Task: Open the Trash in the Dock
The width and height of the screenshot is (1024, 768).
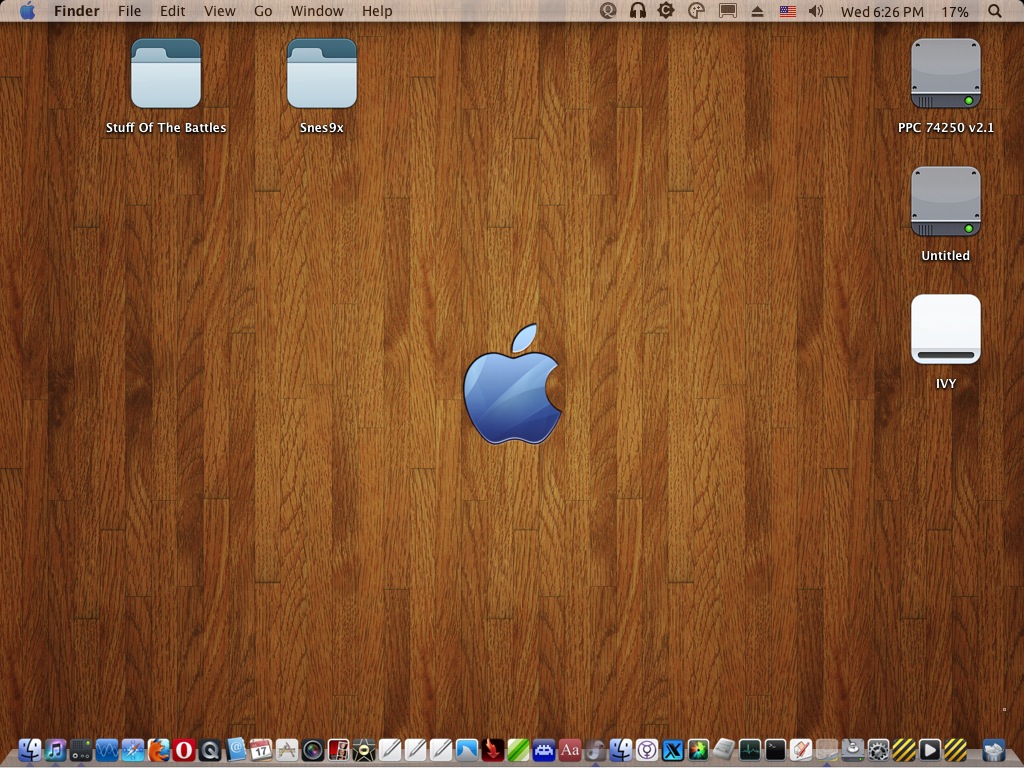Action: point(993,750)
